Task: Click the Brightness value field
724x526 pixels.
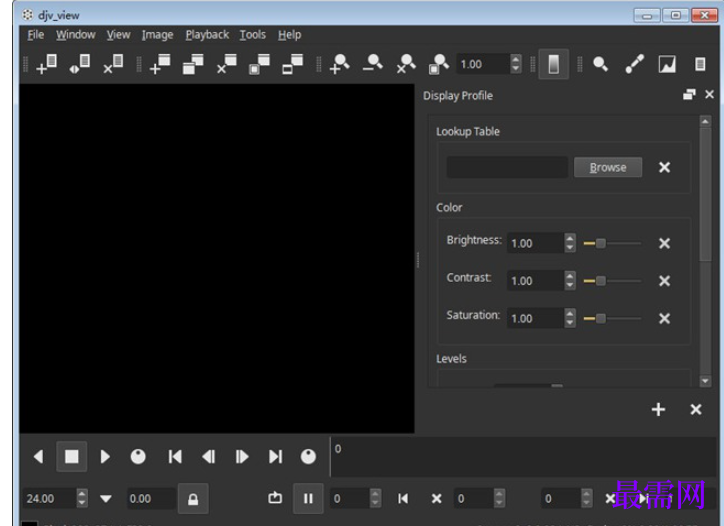Action: 535,243
